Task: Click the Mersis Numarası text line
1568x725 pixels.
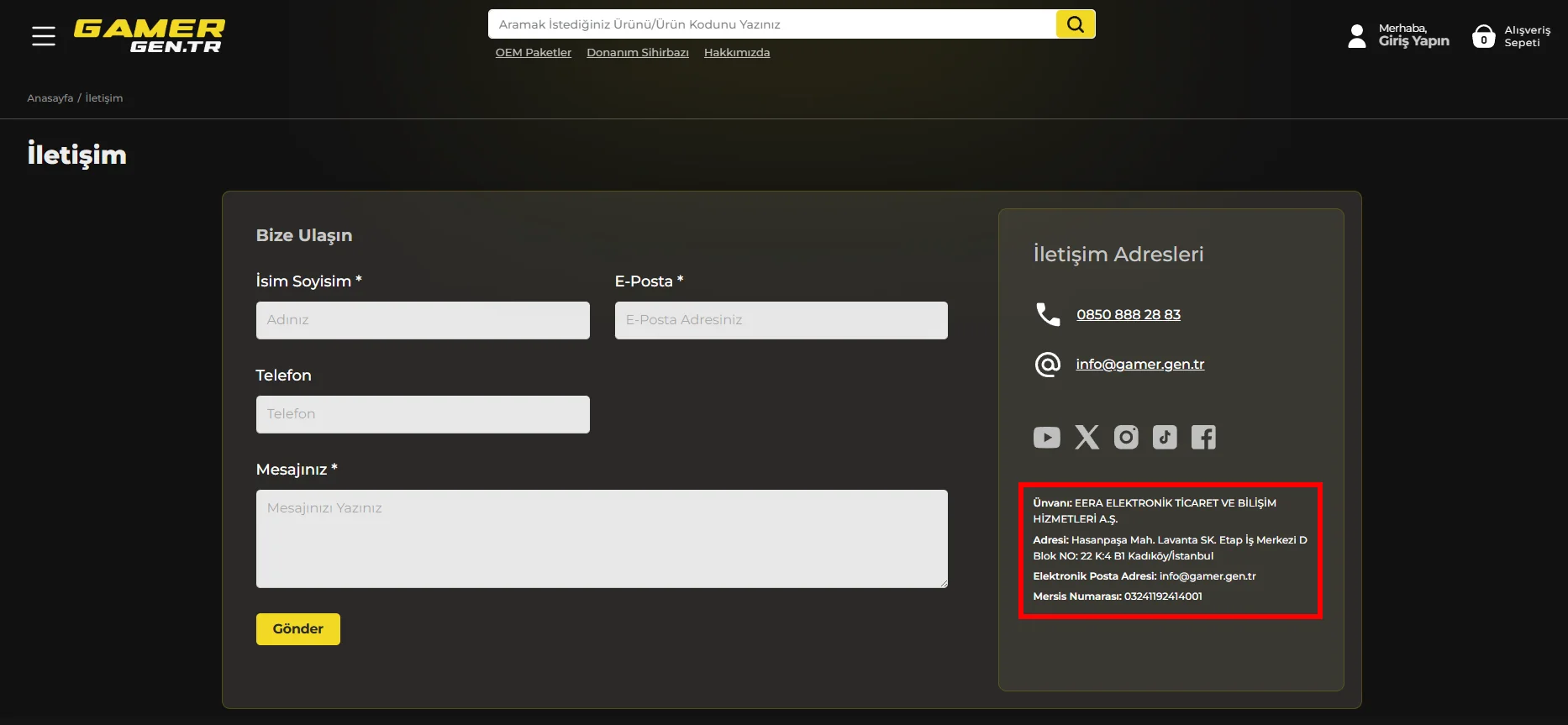Action: click(1118, 596)
